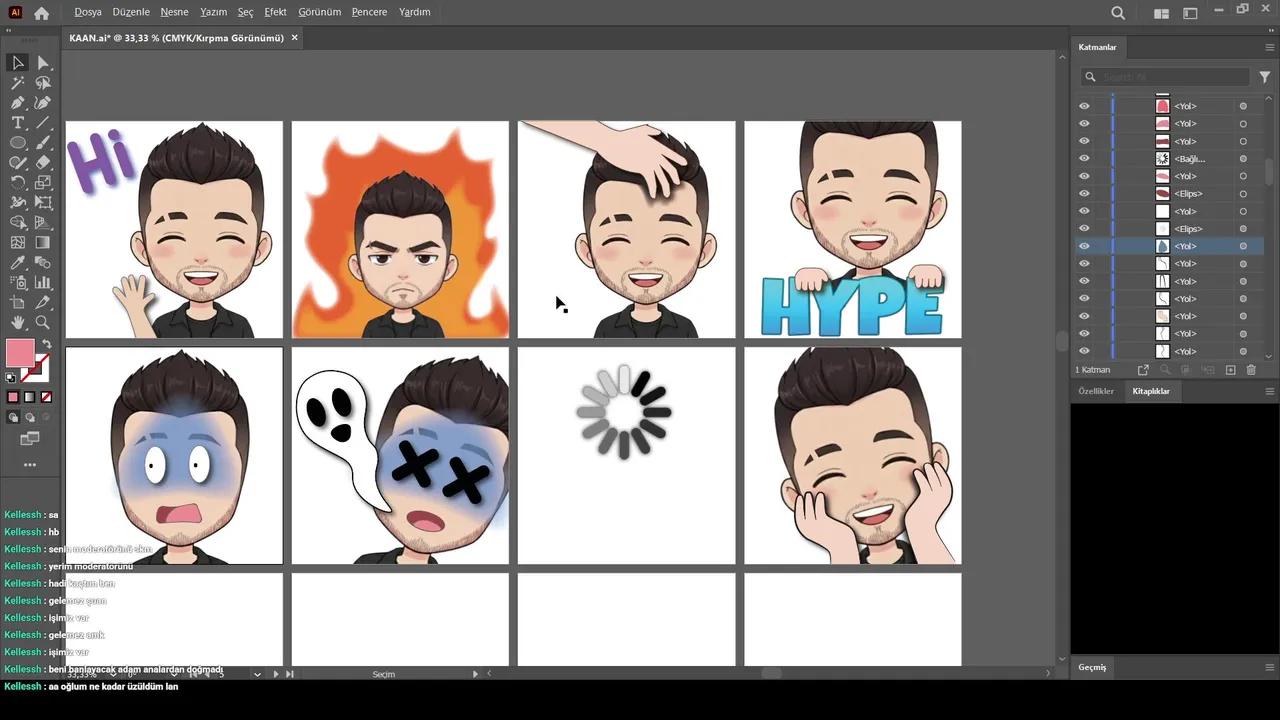The width and height of the screenshot is (1280, 720).
Task: Click target circle of the <Bağlı...> layer
Action: tap(1243, 158)
